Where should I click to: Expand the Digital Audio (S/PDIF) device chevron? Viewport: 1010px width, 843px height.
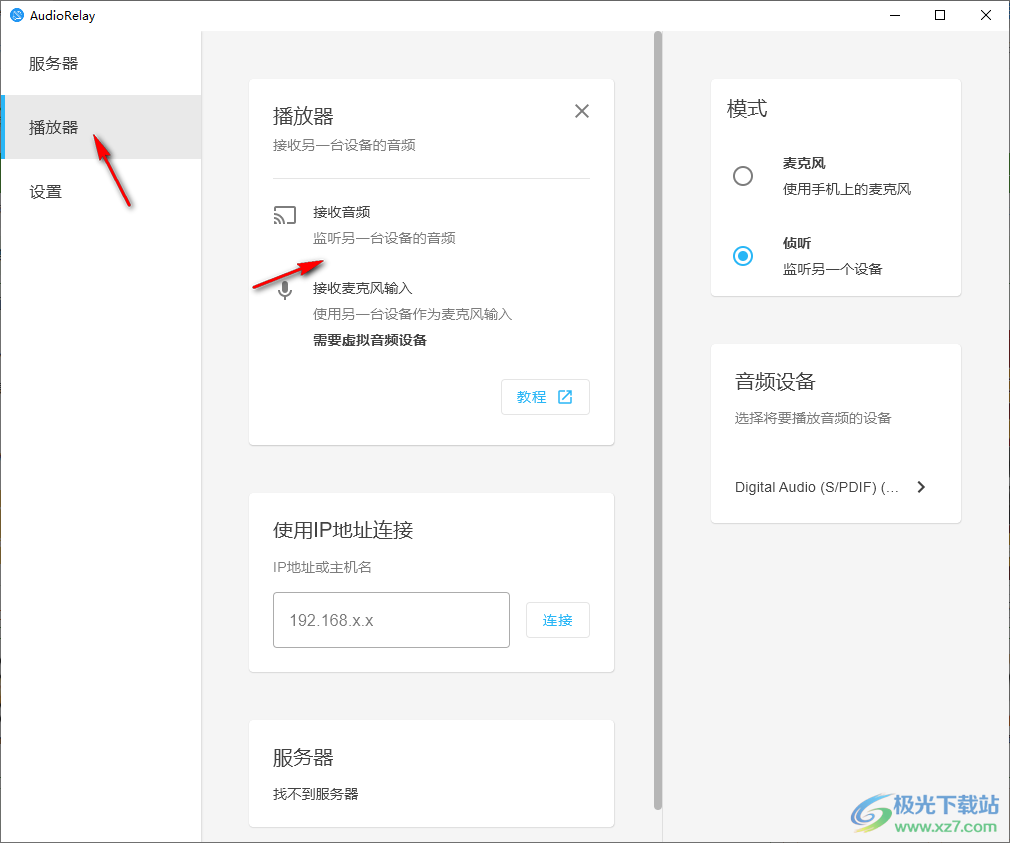coord(921,487)
